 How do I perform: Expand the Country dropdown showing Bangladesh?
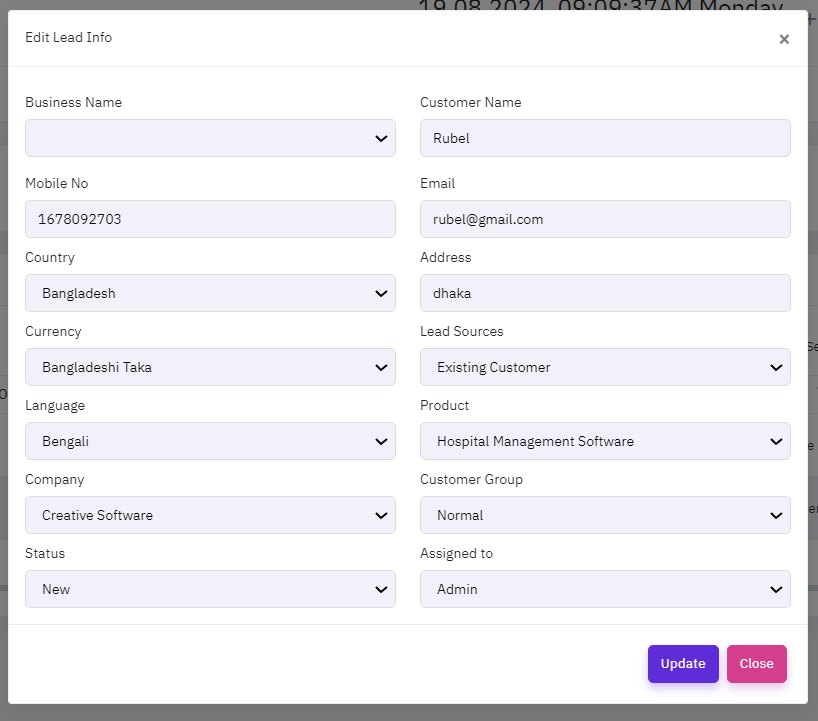(x=210, y=293)
